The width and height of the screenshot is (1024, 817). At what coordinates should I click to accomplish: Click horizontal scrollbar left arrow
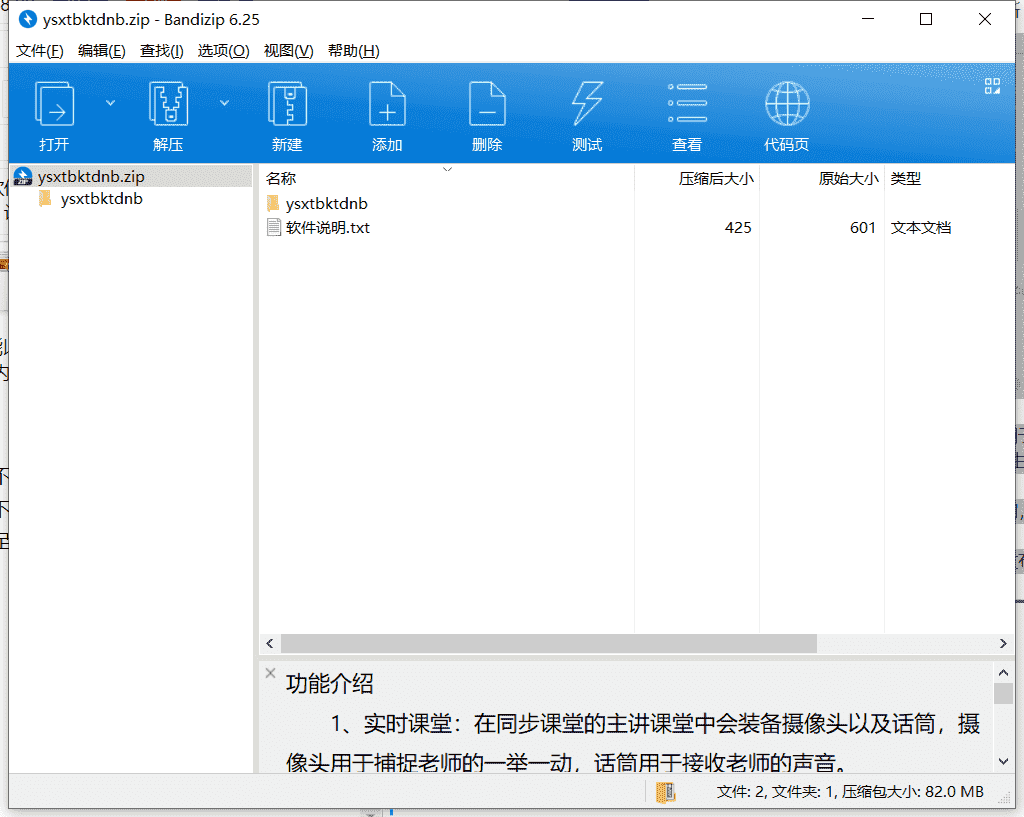click(x=270, y=643)
